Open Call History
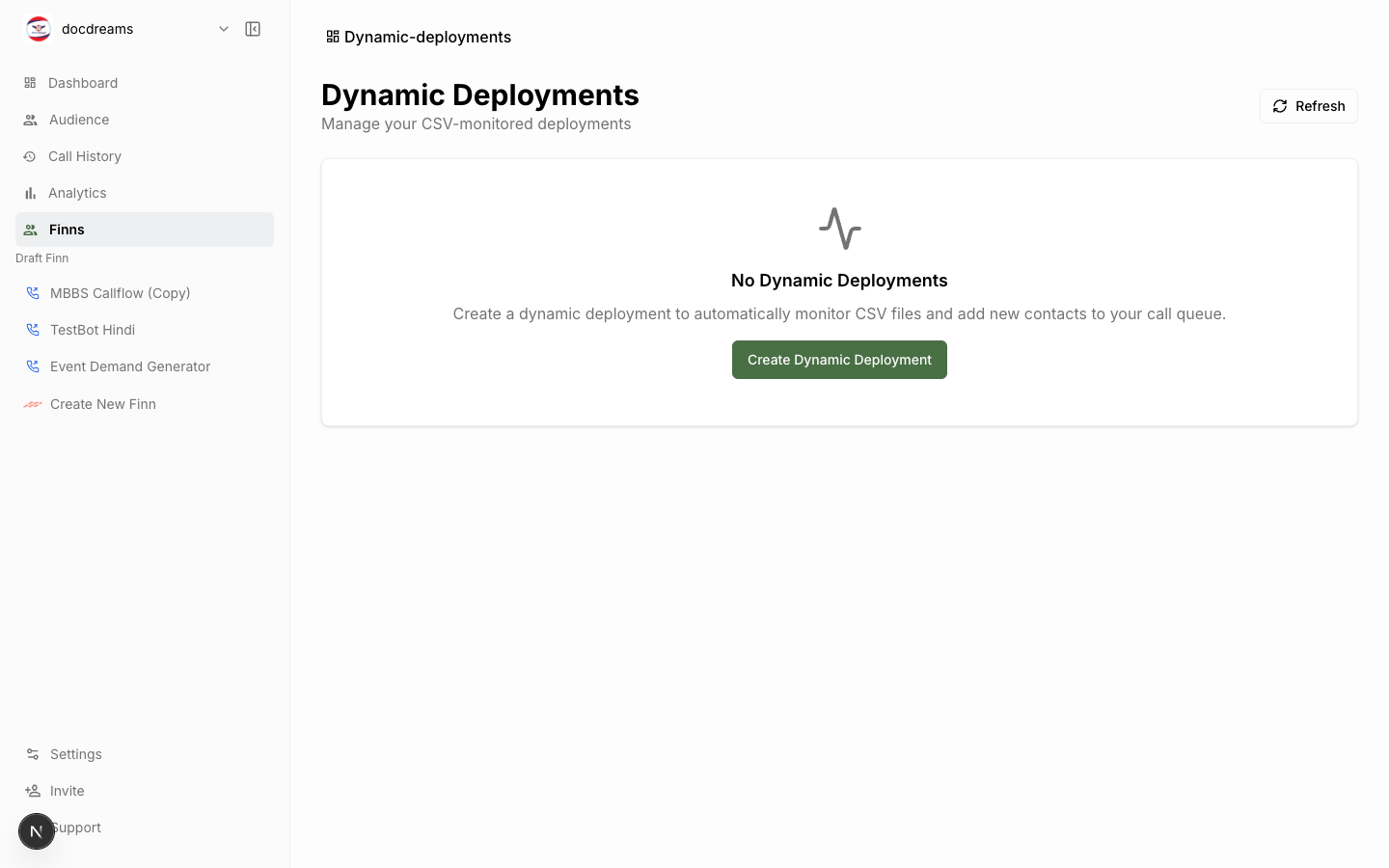The width and height of the screenshot is (1389, 868). click(145, 156)
